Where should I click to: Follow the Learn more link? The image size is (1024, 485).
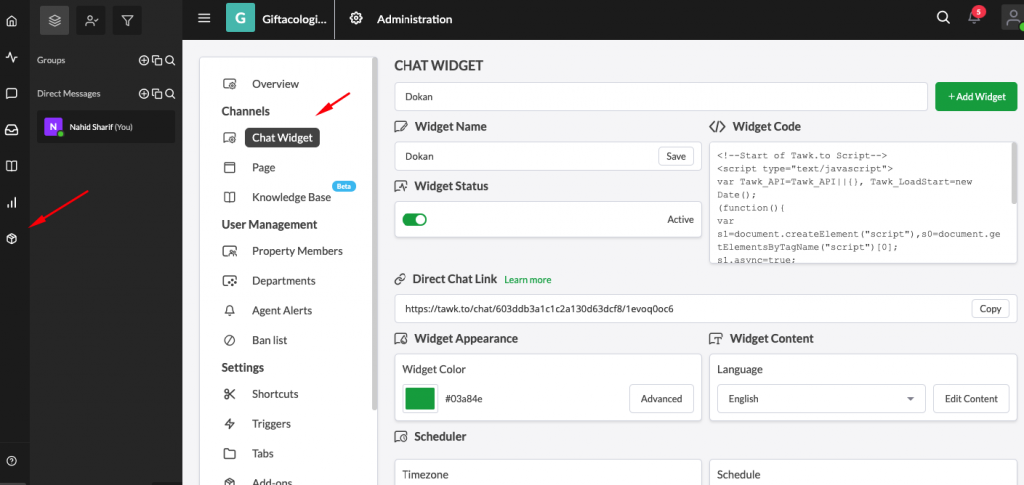528,280
